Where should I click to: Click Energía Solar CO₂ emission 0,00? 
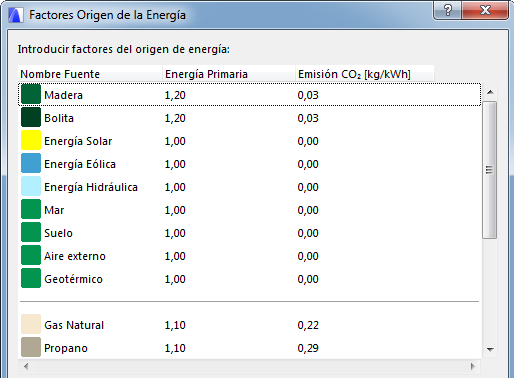(x=308, y=141)
